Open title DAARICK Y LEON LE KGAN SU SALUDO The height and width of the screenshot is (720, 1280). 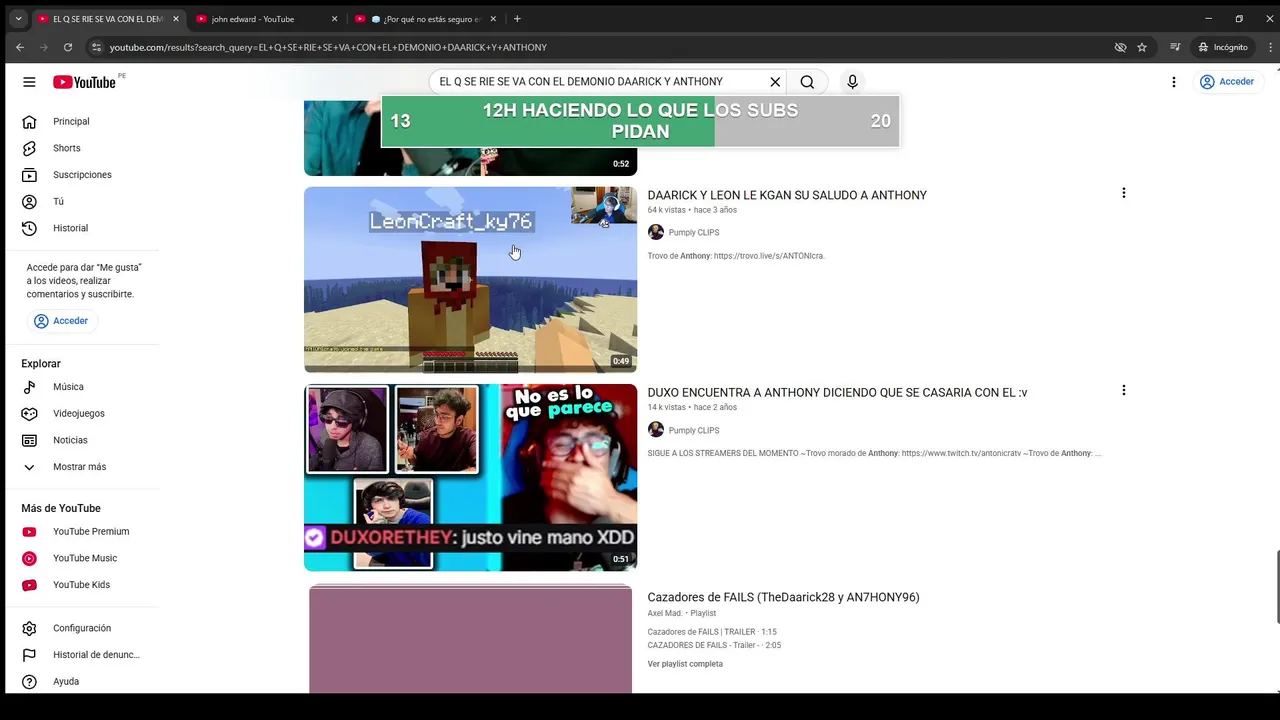point(787,195)
